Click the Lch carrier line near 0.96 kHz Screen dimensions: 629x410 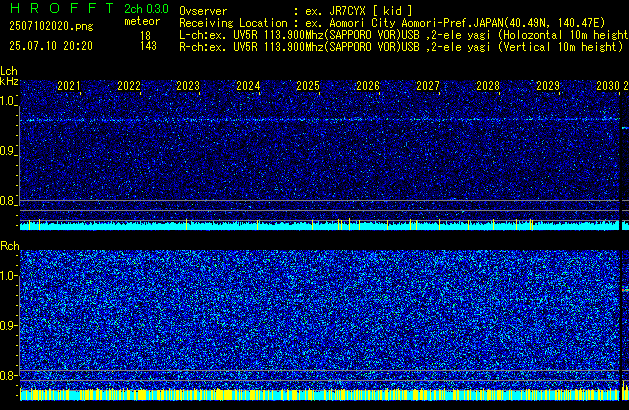tap(320, 120)
